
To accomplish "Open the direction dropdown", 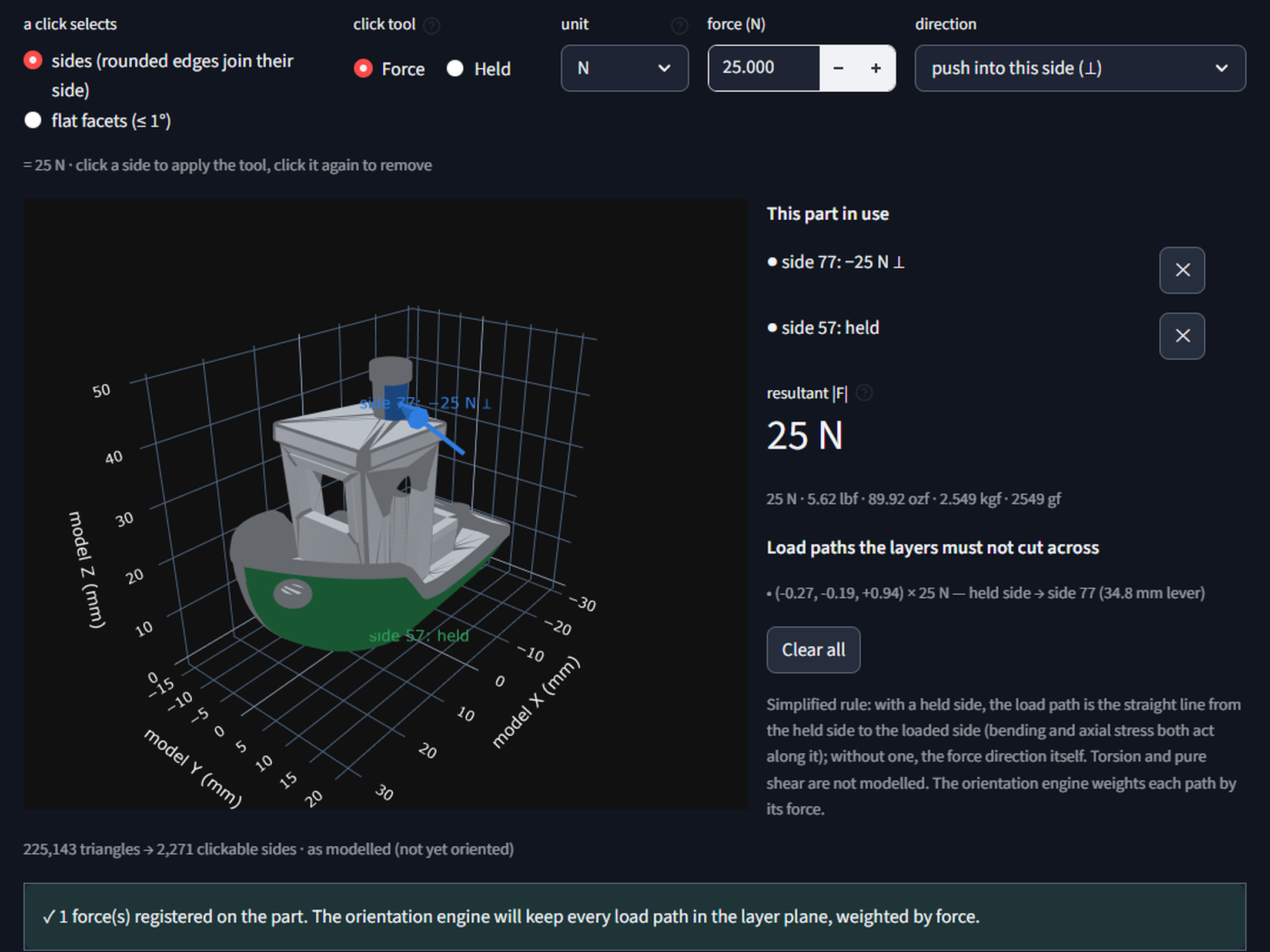I will tap(1080, 68).
